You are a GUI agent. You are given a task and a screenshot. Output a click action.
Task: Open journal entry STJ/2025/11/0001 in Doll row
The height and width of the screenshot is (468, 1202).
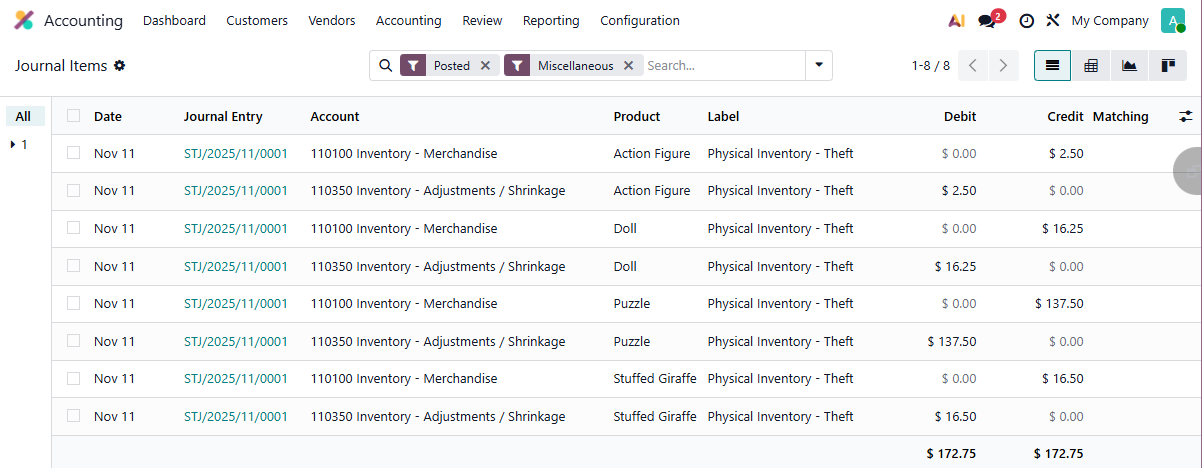(235, 229)
